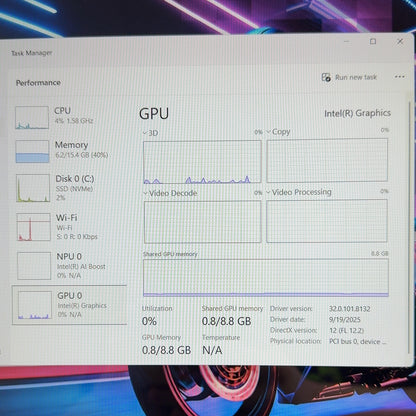Open the Wi-Fi performance entry label
The image size is (416, 416).
click(67, 218)
